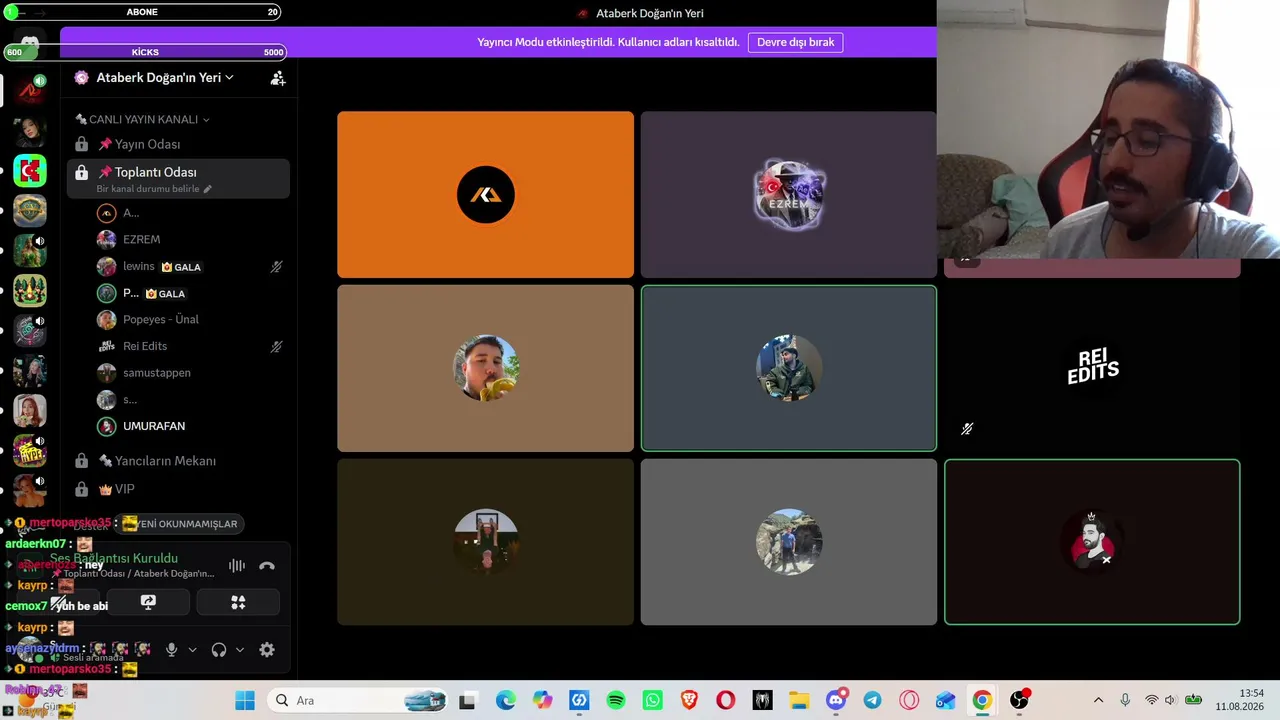The height and width of the screenshot is (720, 1280).
Task: Launch Brave browser from taskbar
Action: pos(689,701)
